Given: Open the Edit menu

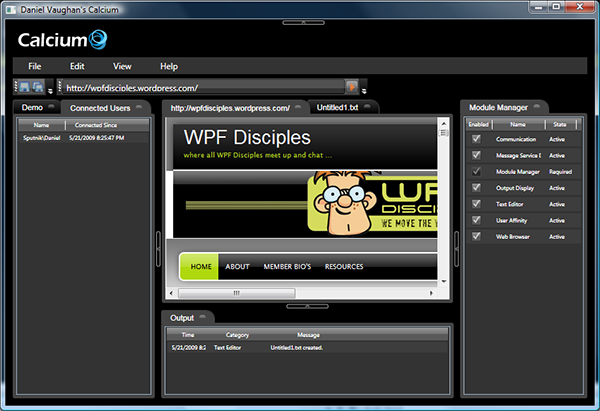Looking at the screenshot, I should 77,66.
